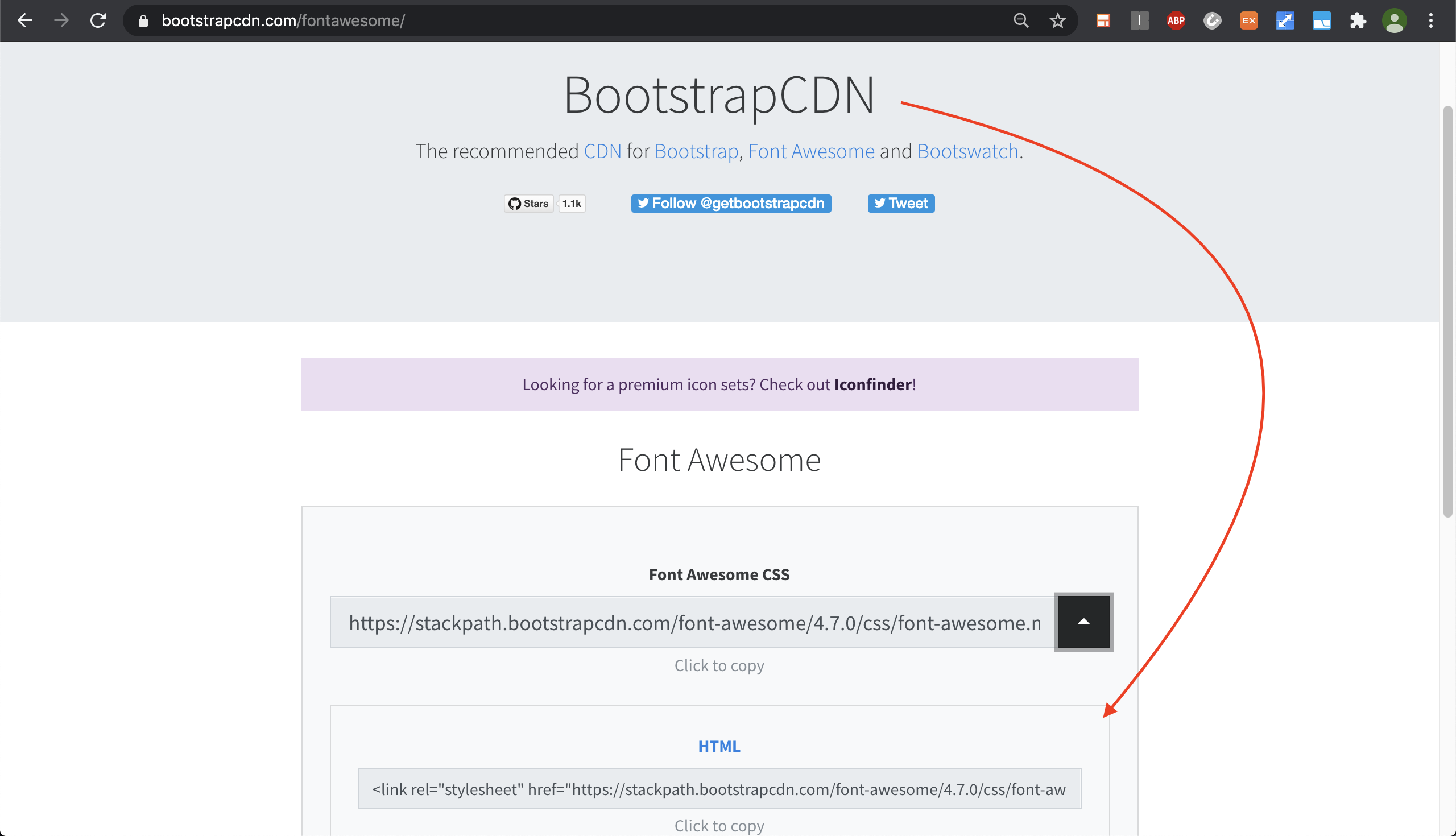Click the HTML snippet heading
This screenshot has height=836, width=1456.
click(719, 746)
